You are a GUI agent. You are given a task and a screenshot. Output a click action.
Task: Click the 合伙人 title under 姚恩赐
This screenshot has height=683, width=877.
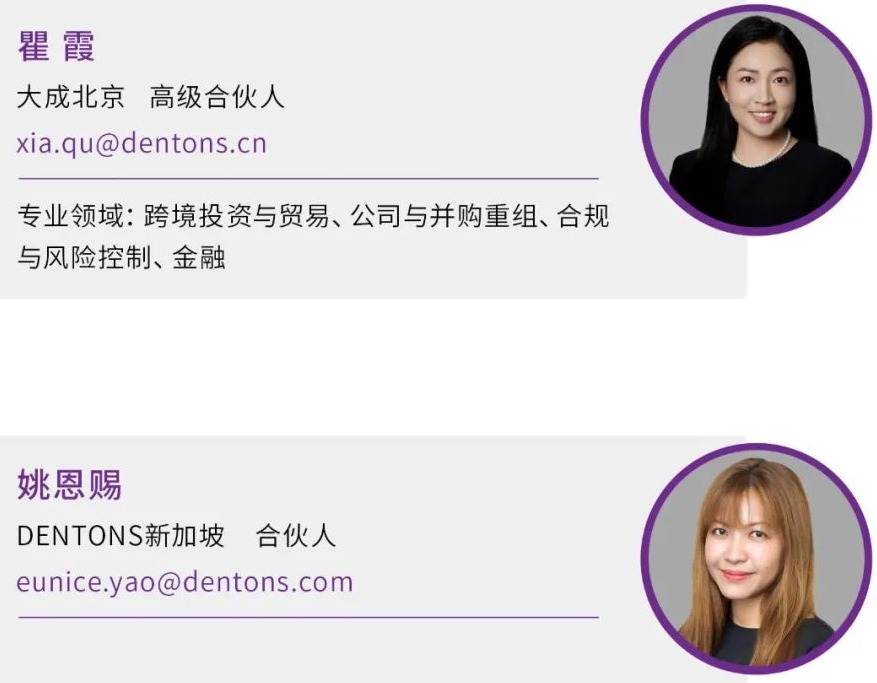coord(296,535)
